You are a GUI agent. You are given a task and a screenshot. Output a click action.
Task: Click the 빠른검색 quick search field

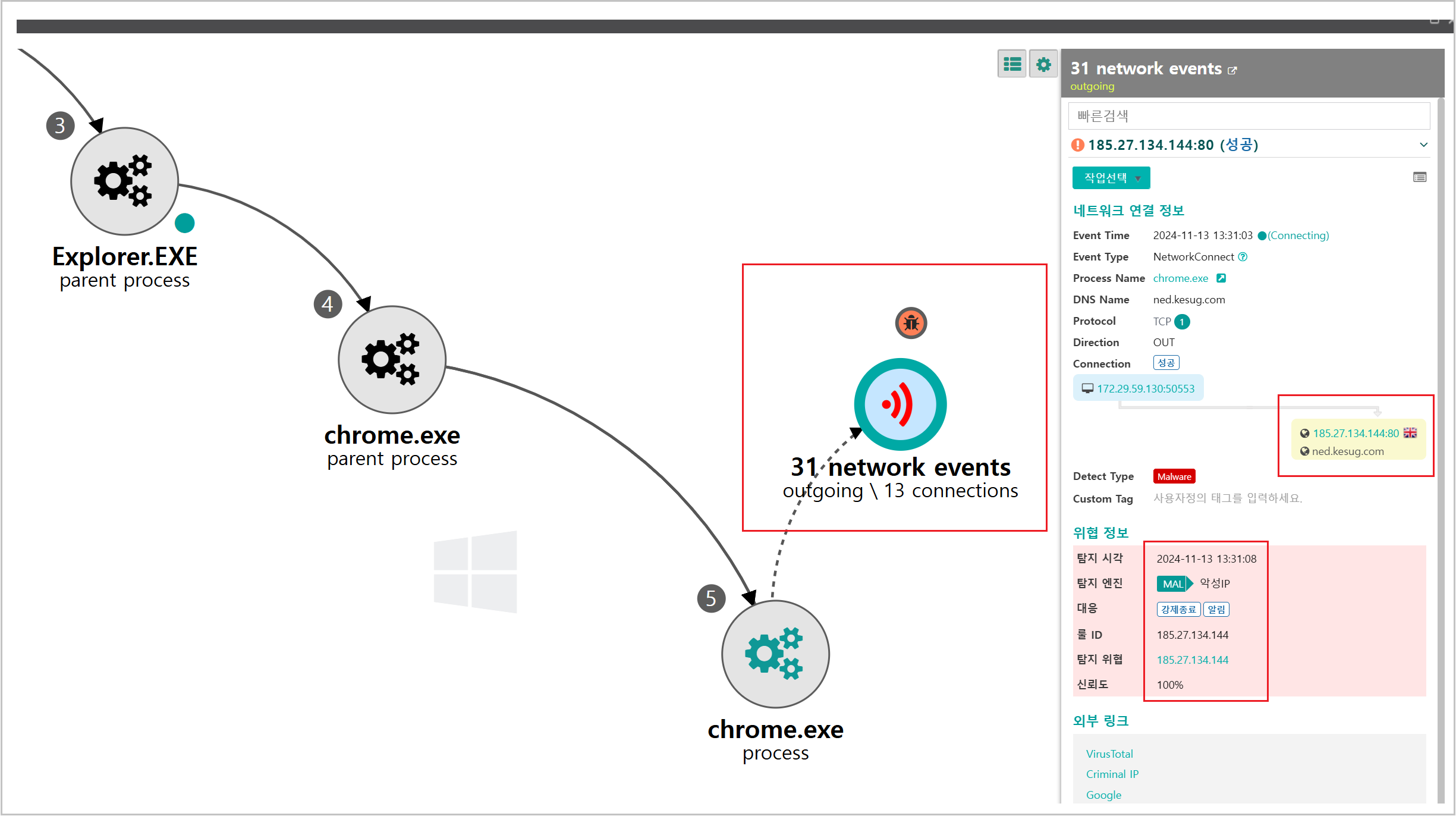click(1249, 116)
